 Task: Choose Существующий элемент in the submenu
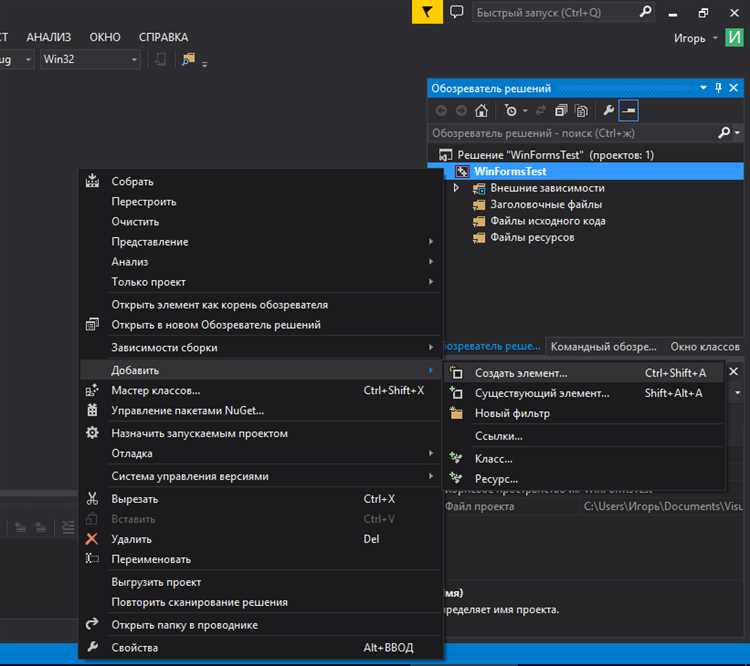click(x=585, y=393)
